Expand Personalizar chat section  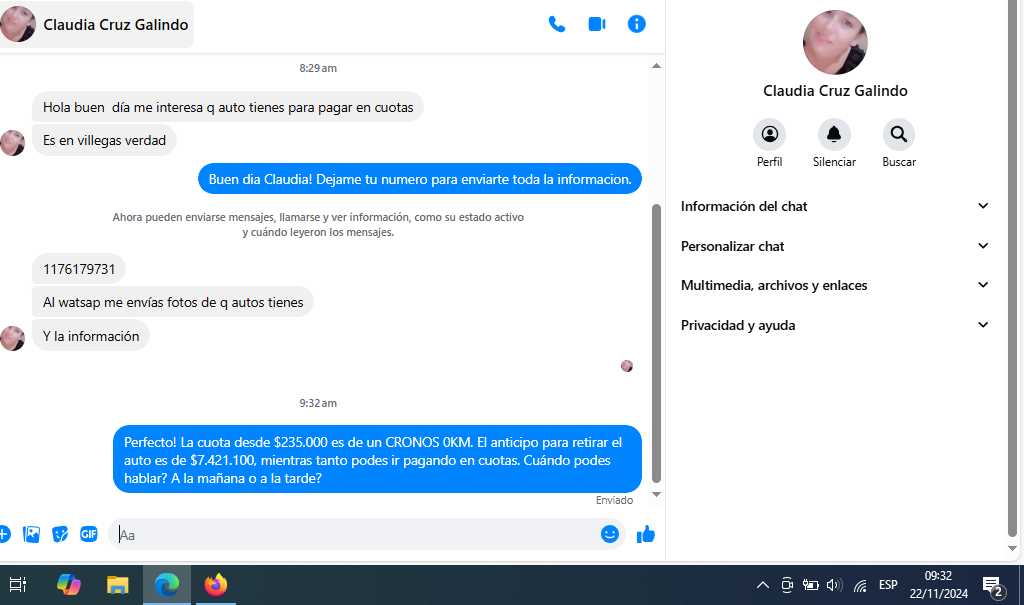tap(835, 246)
